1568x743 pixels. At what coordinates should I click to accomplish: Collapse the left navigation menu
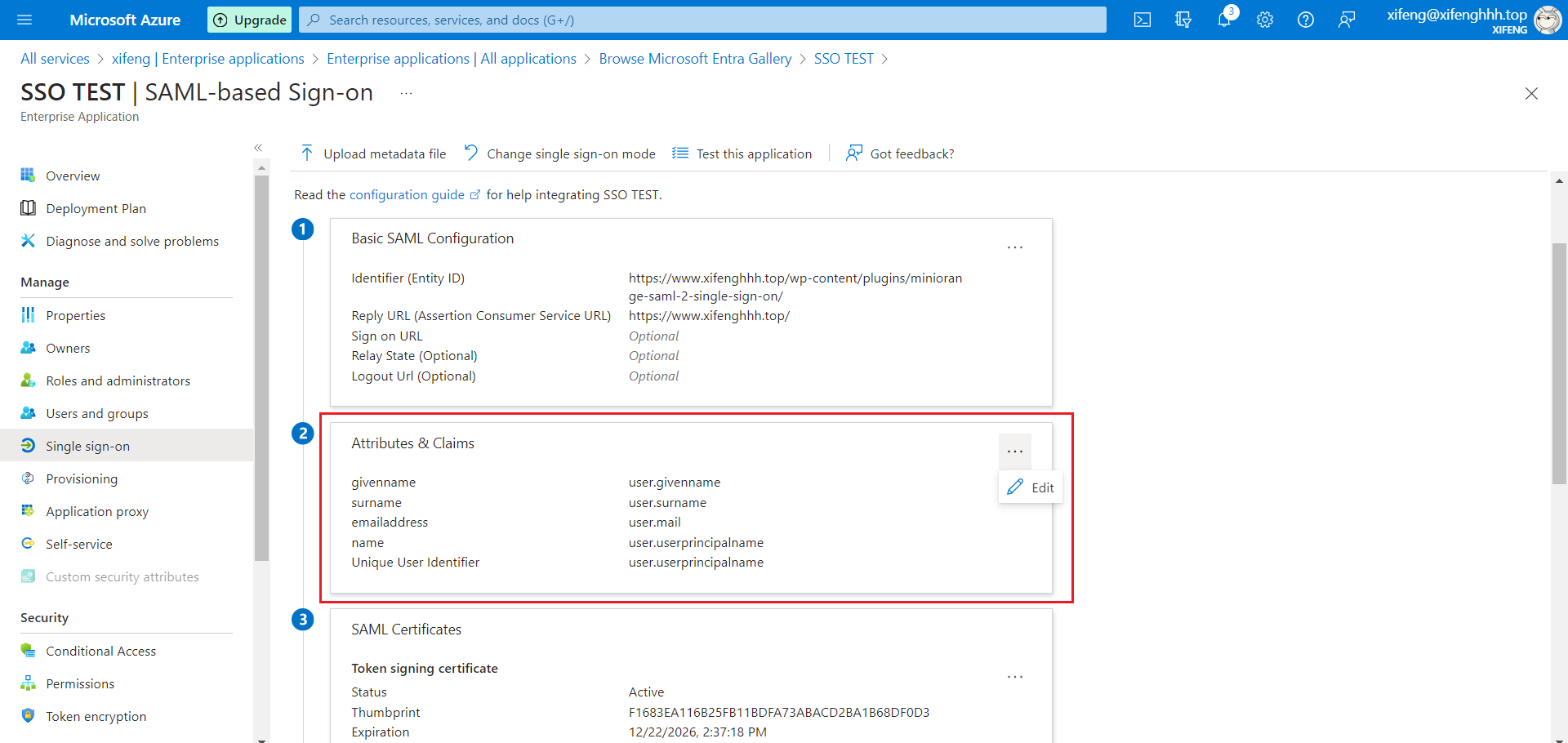(258, 148)
